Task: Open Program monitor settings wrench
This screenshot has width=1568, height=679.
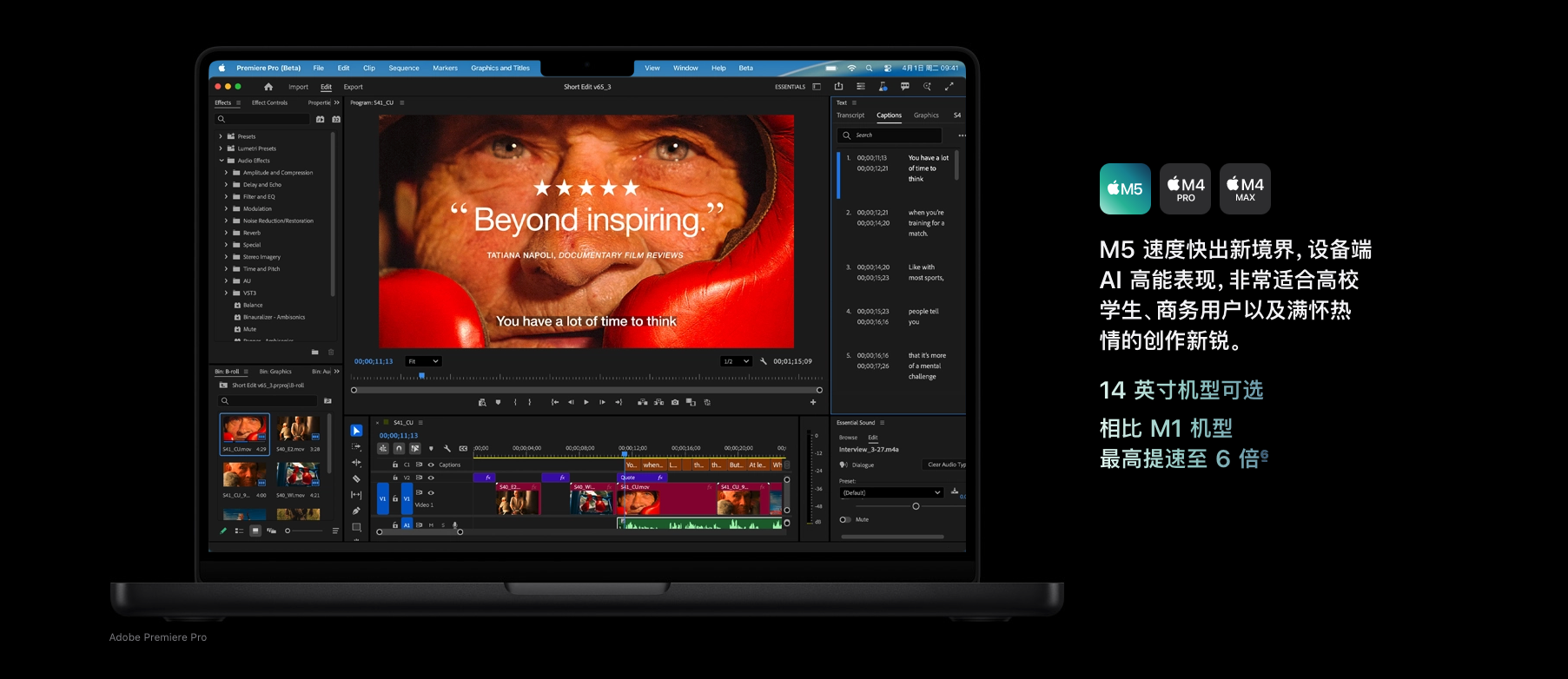Action: [764, 361]
